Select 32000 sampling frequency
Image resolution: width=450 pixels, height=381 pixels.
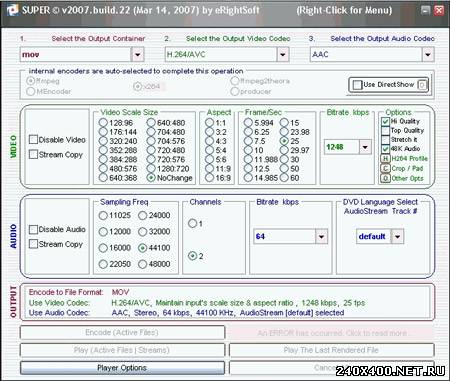point(142,232)
